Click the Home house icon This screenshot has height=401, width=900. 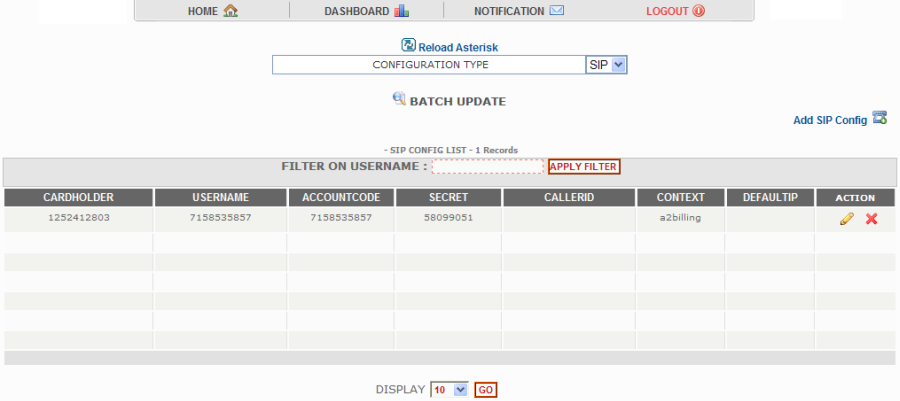[x=230, y=11]
